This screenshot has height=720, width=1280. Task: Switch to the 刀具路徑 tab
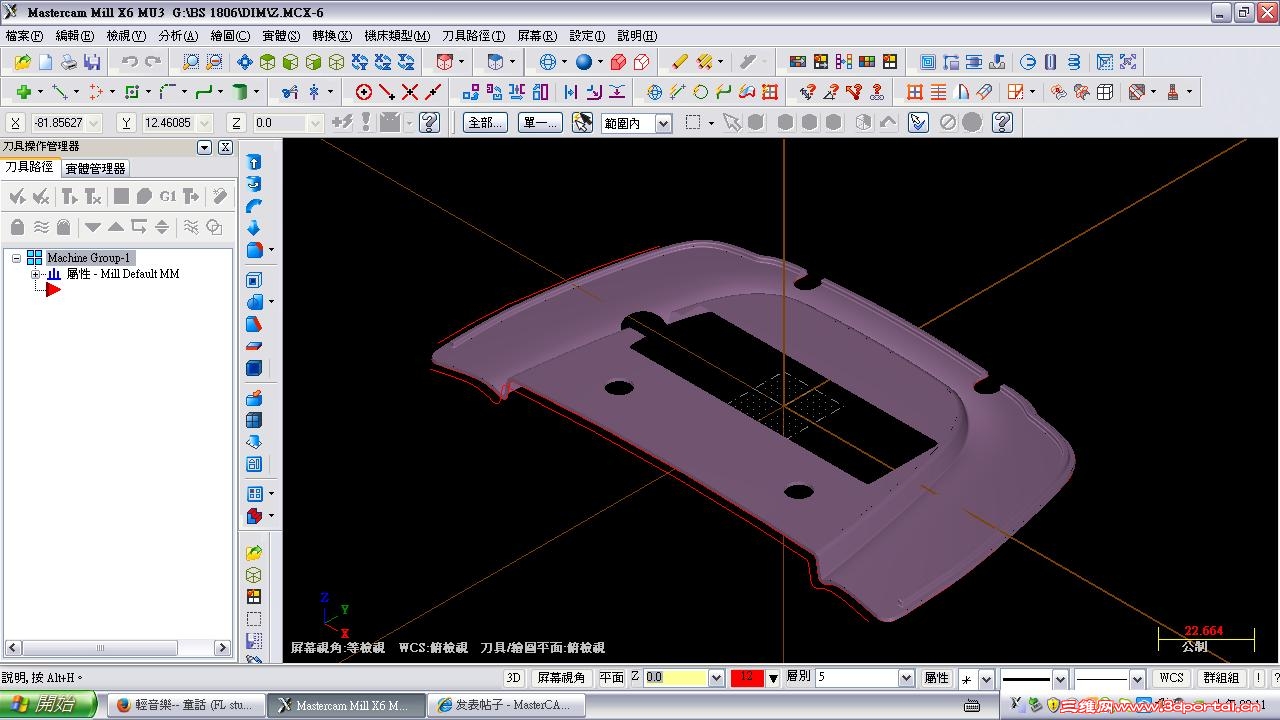coord(28,167)
